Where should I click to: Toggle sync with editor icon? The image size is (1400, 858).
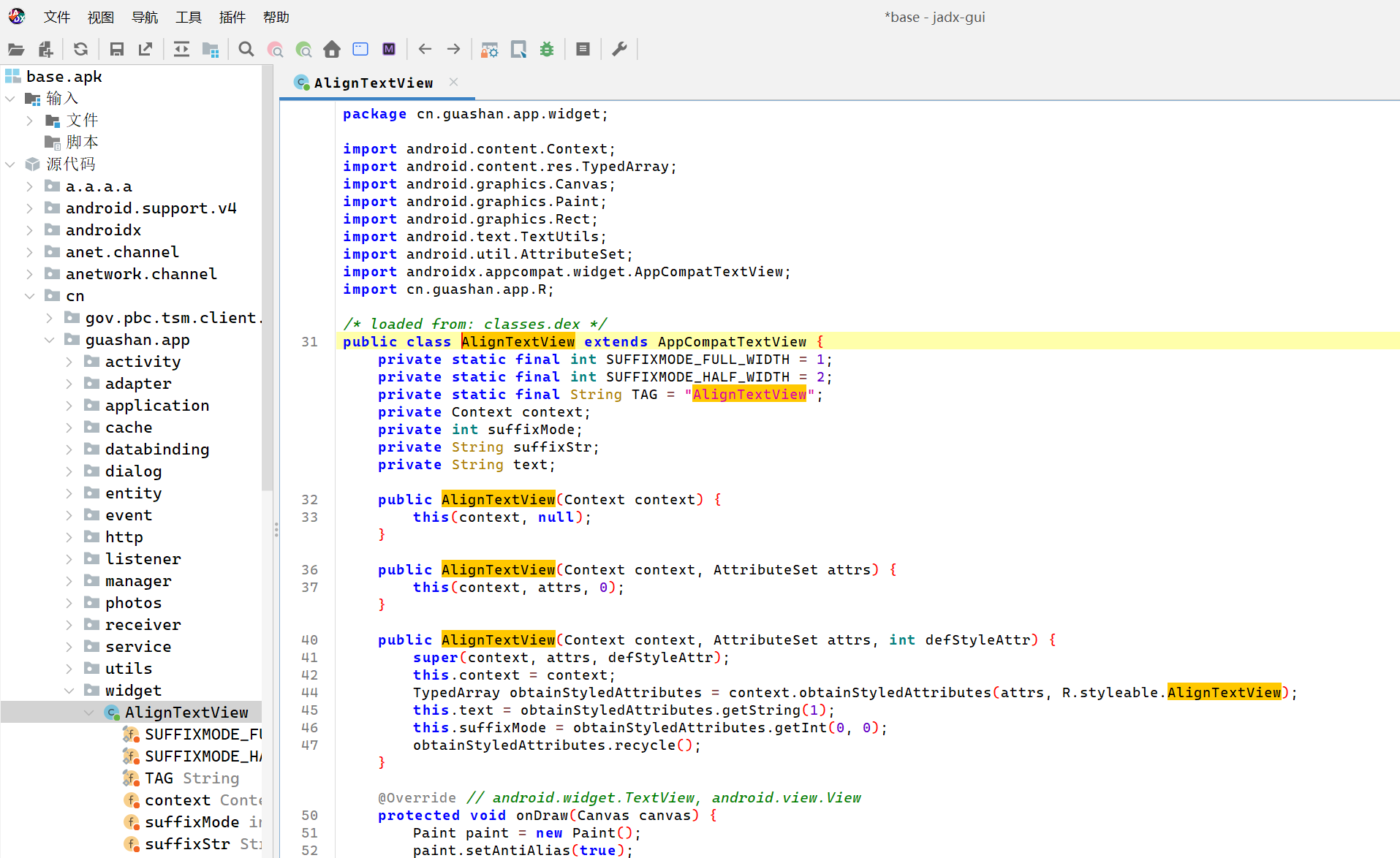pos(181,50)
